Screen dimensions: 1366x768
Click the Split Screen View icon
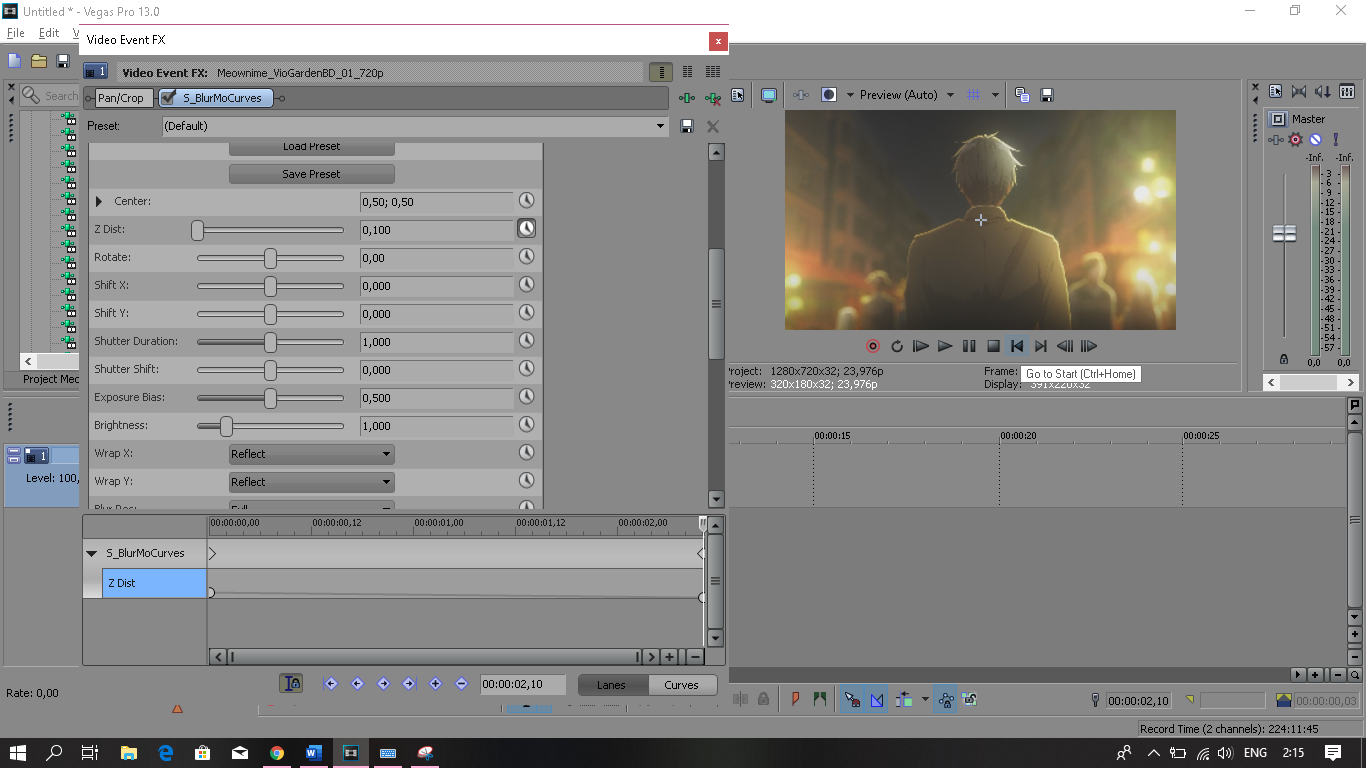(829, 95)
